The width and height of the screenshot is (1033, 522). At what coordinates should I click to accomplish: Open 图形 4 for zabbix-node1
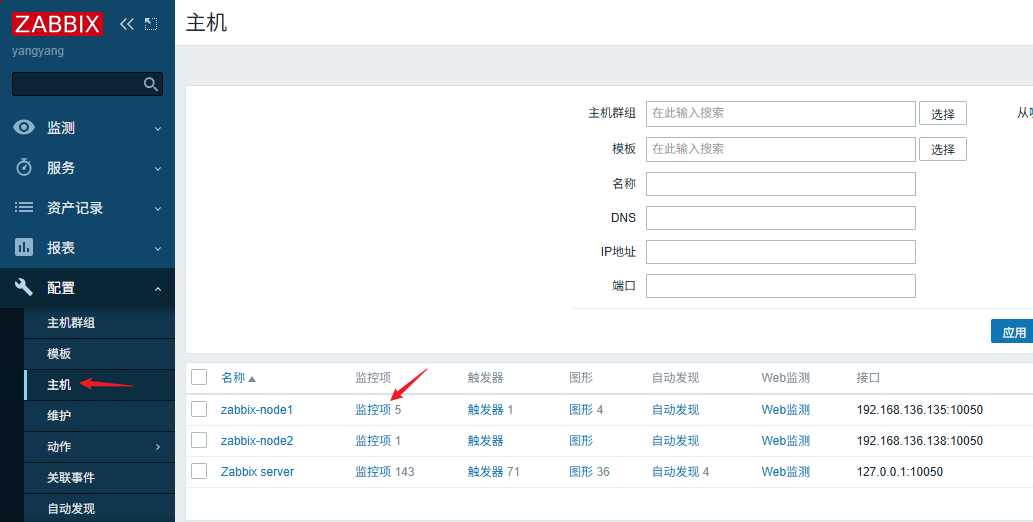click(586, 409)
